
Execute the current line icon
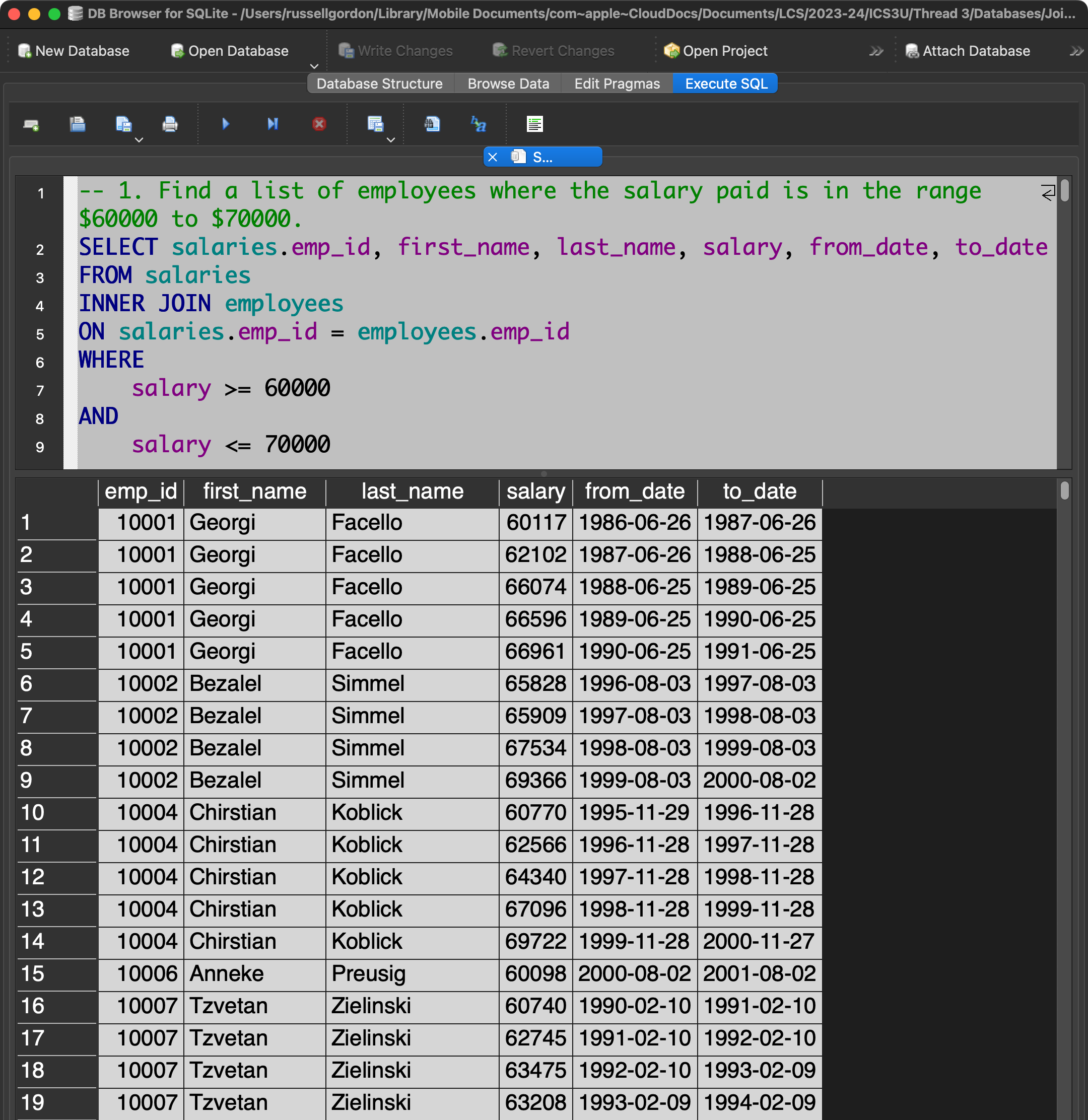click(273, 124)
